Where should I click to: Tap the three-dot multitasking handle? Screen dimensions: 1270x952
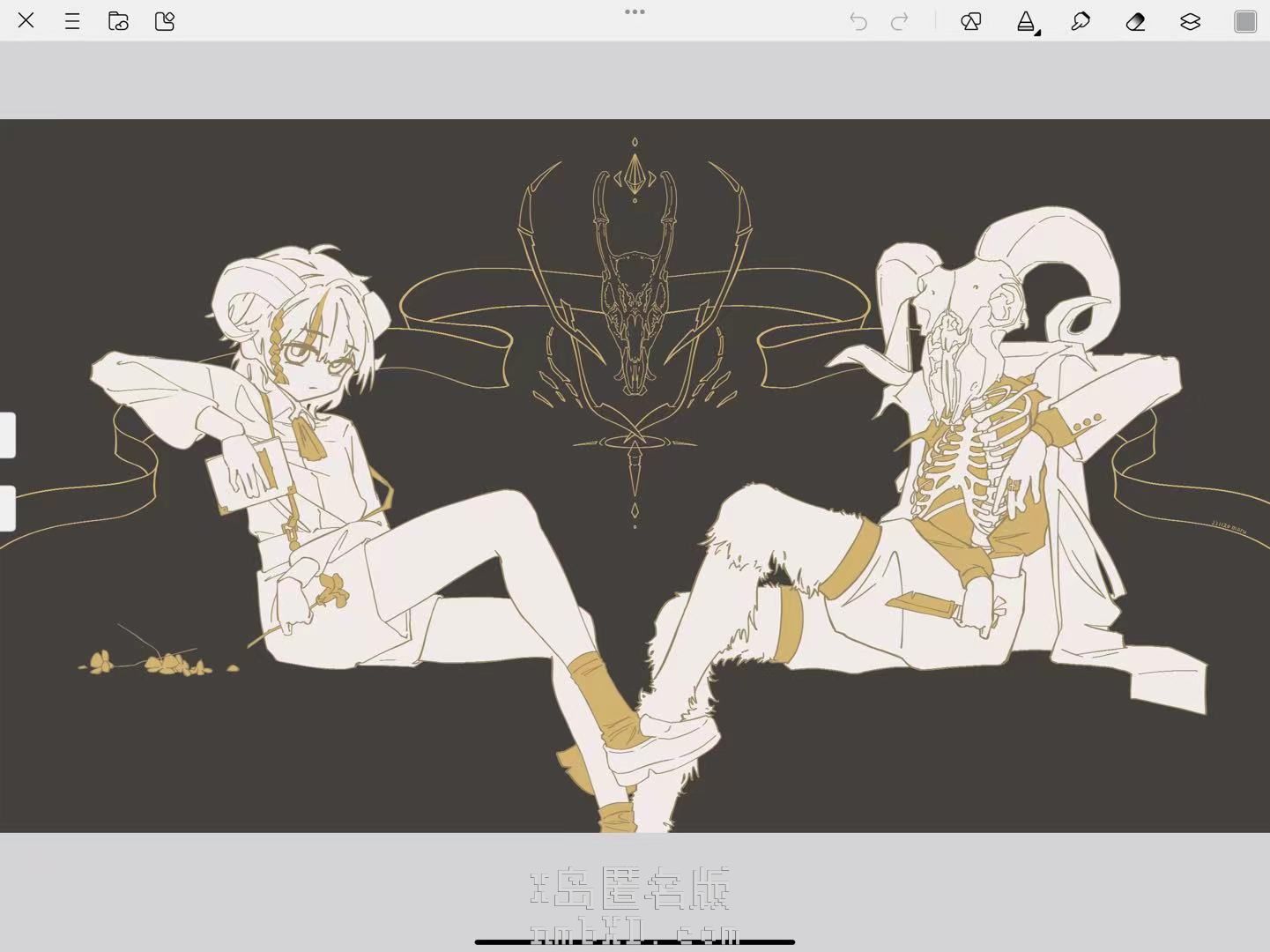click(x=635, y=11)
